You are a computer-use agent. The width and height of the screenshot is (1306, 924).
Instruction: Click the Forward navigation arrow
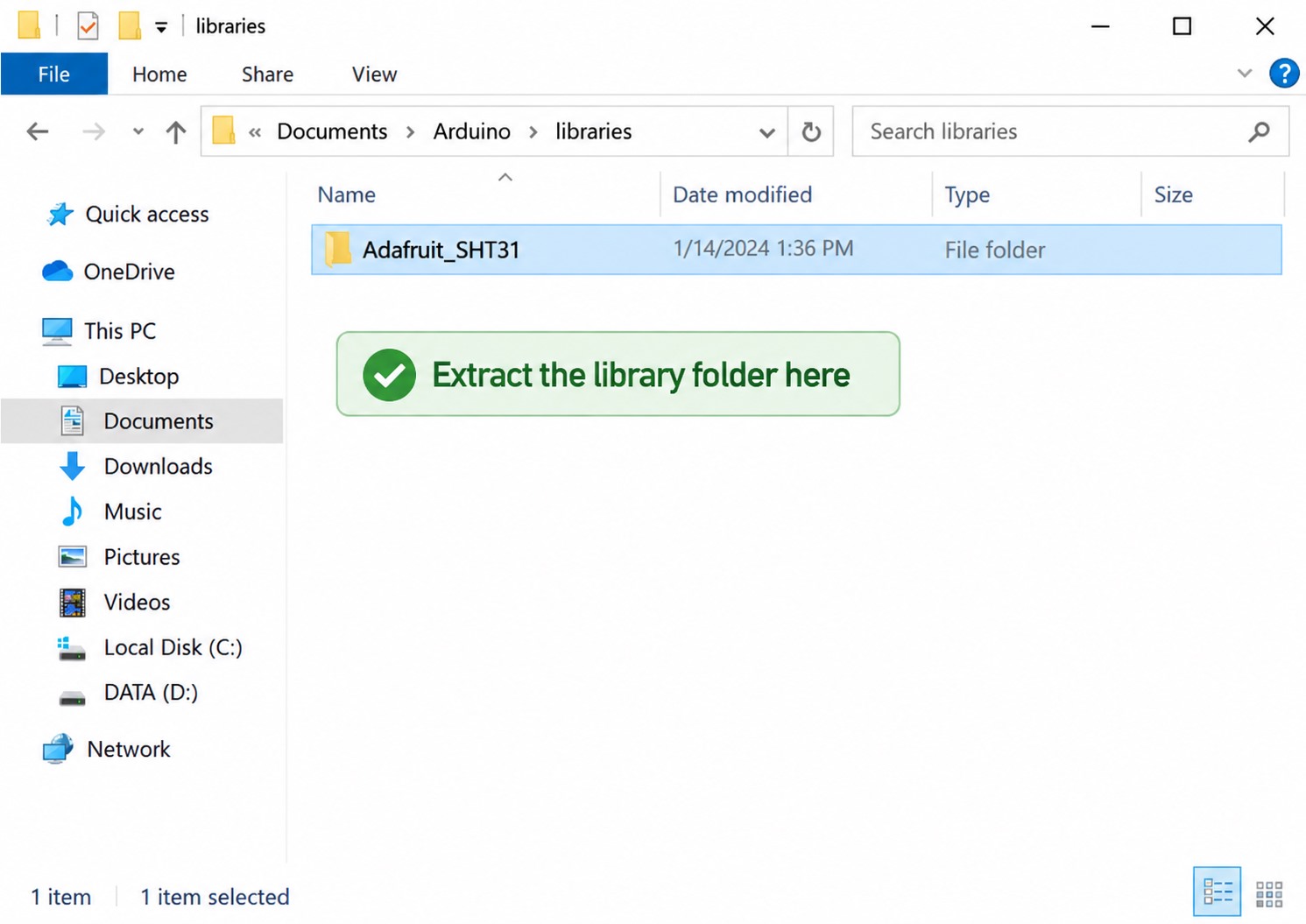[x=93, y=132]
